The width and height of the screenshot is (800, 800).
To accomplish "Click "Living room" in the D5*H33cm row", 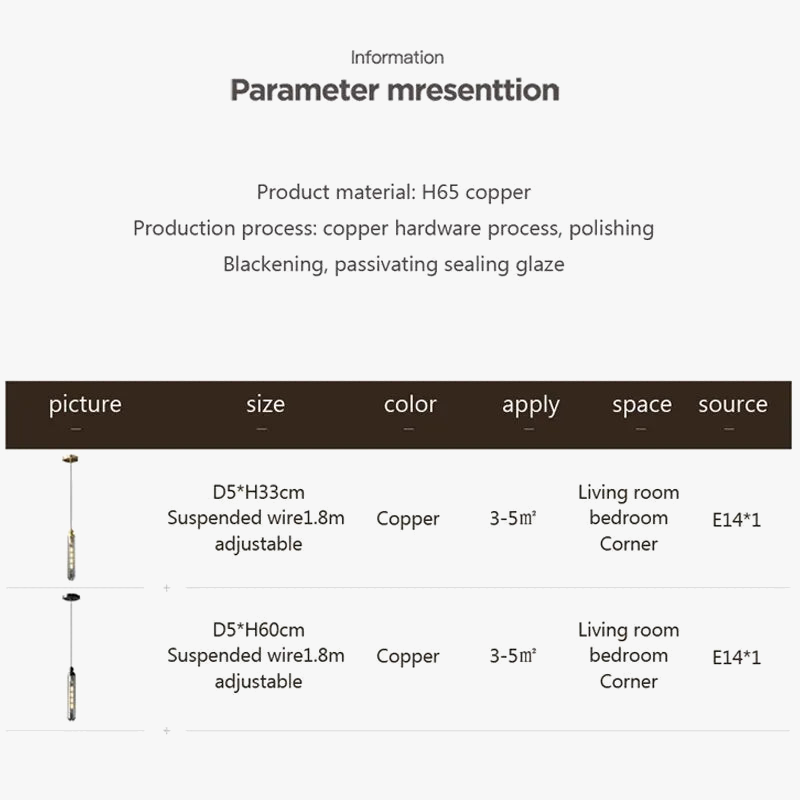I will click(x=628, y=492).
